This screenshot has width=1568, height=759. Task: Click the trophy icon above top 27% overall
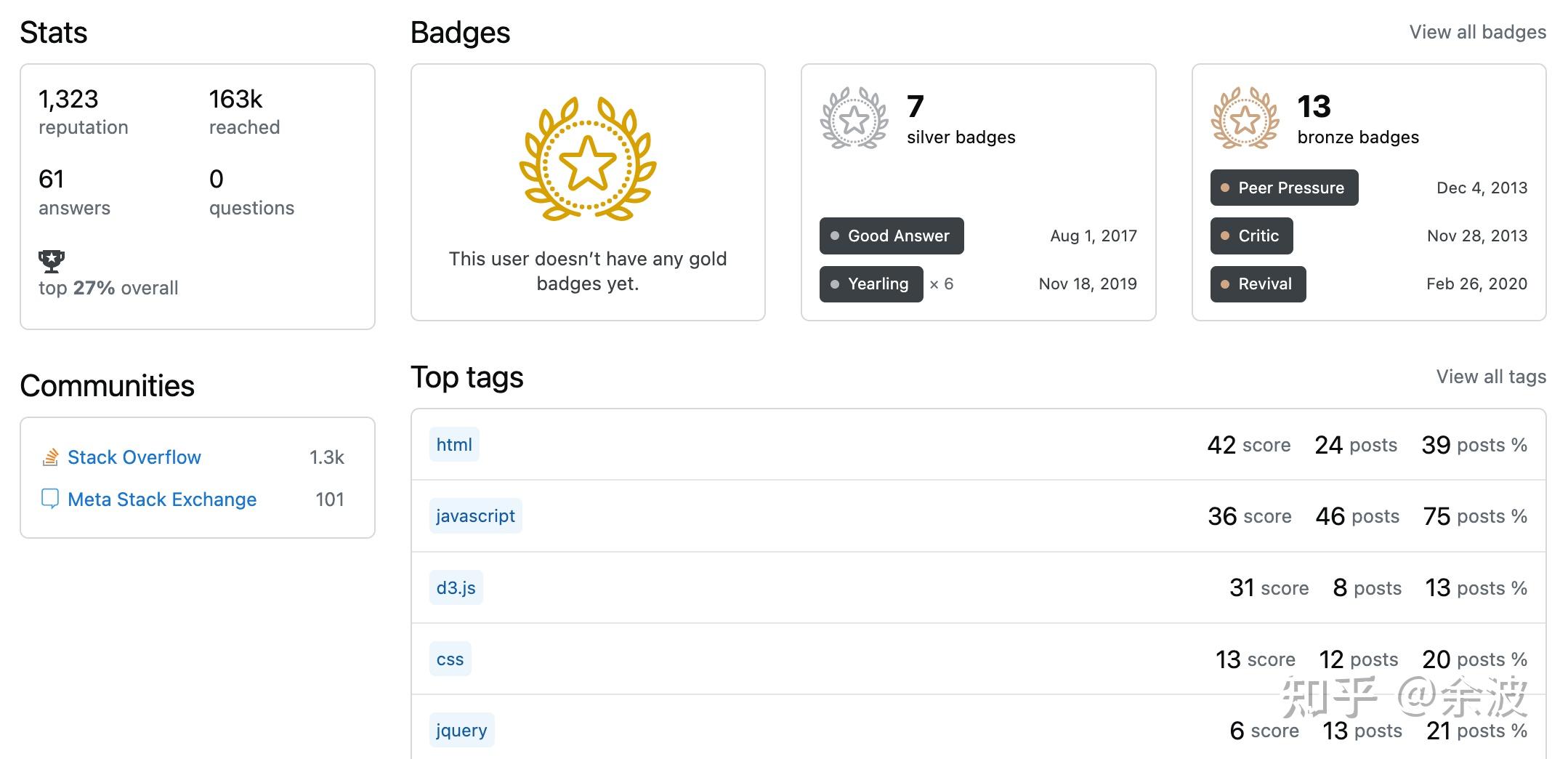(x=51, y=261)
